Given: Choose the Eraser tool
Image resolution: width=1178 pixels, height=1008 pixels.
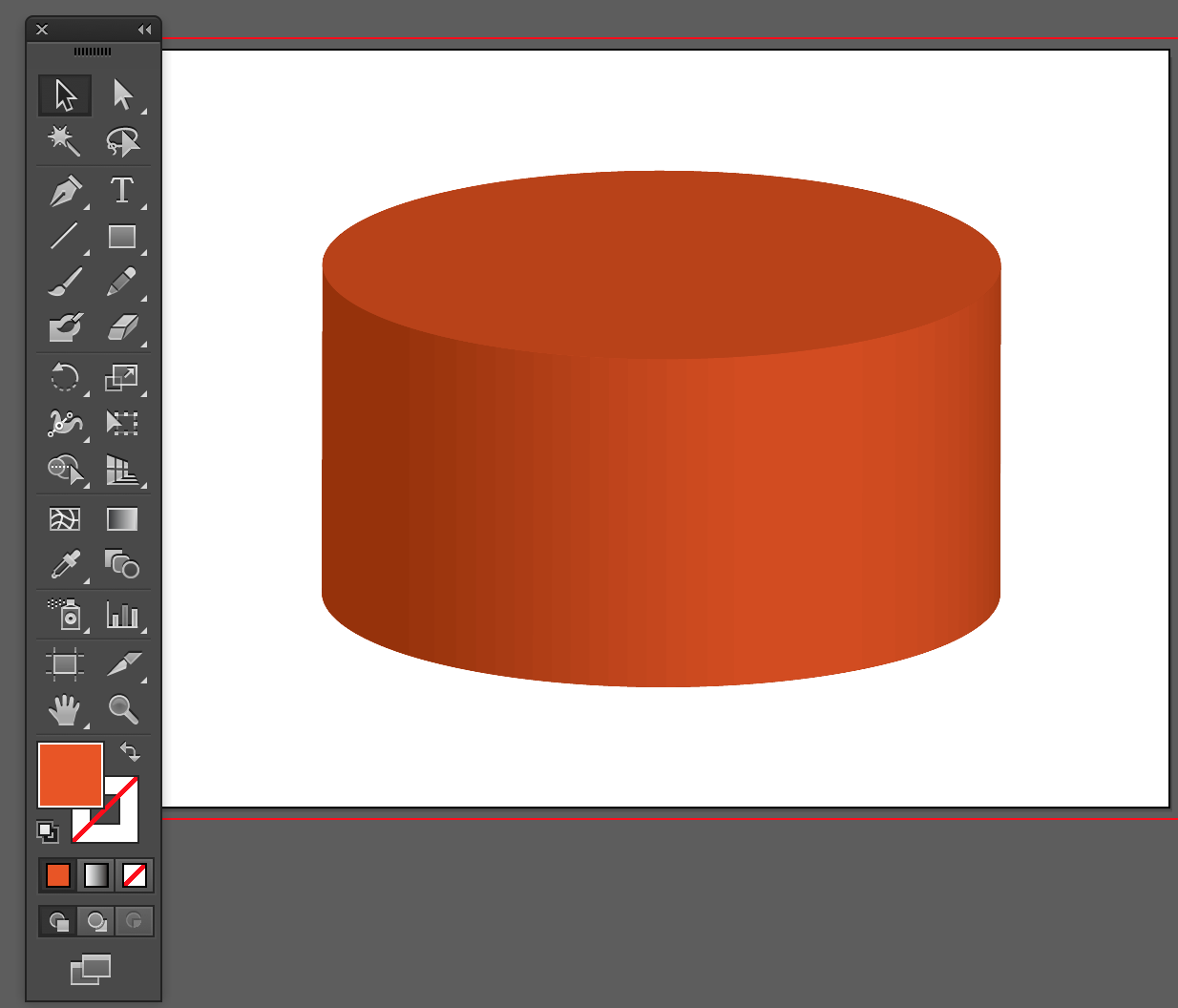Looking at the screenshot, I should point(122,327).
